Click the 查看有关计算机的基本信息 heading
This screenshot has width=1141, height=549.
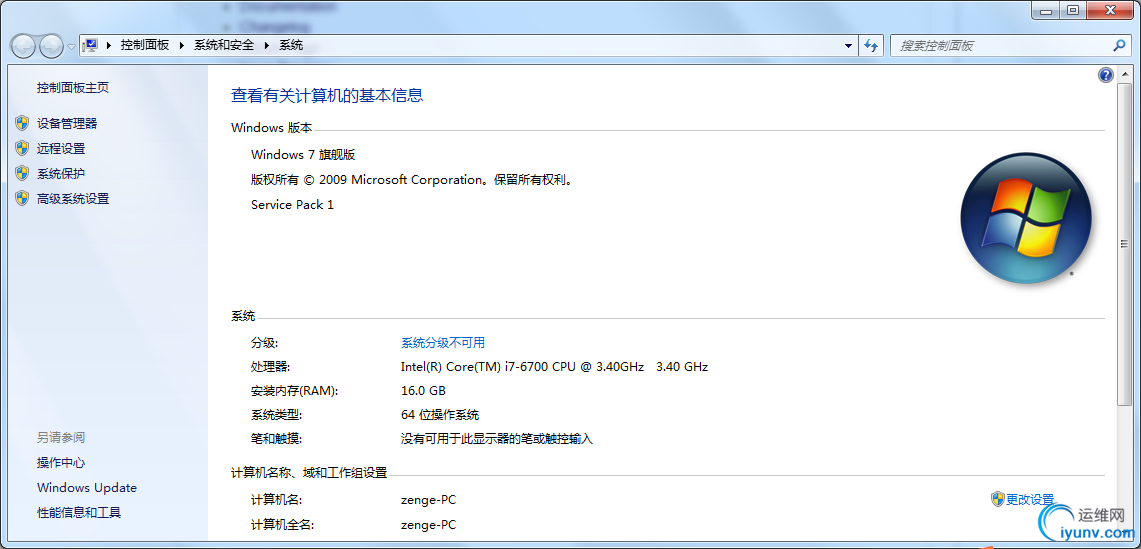pyautogui.click(x=327, y=95)
